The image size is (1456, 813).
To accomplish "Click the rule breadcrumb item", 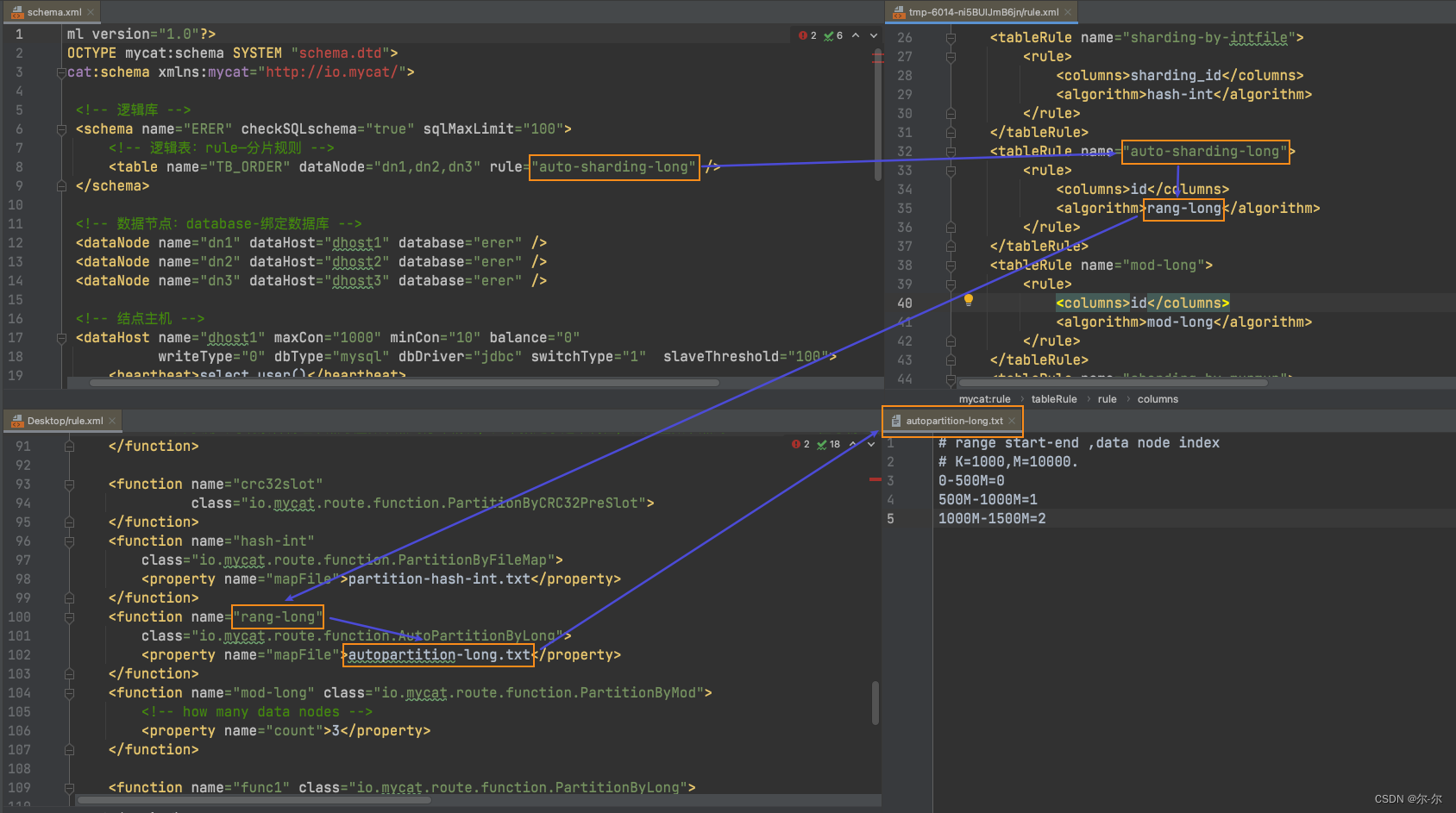I will coord(1107,399).
